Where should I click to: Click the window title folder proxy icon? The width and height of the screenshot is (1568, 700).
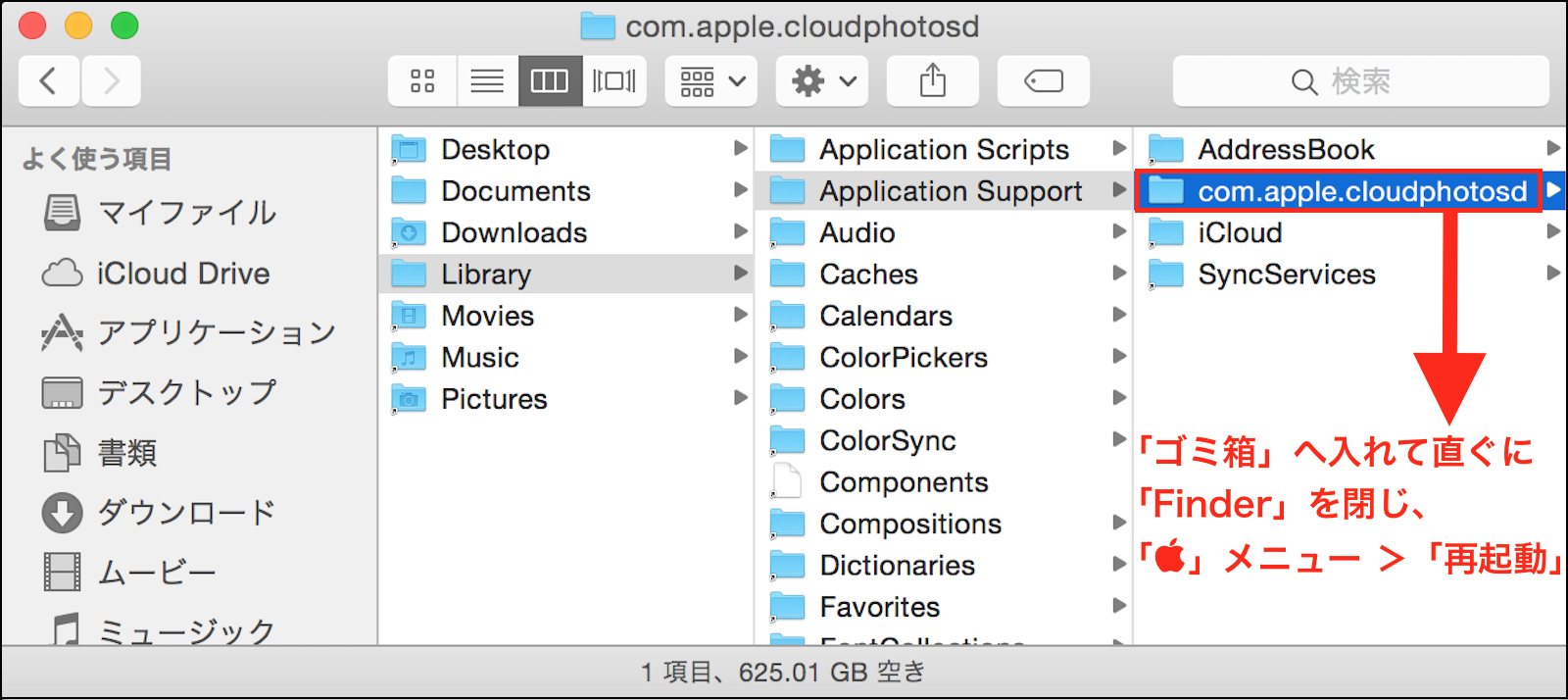(x=598, y=26)
